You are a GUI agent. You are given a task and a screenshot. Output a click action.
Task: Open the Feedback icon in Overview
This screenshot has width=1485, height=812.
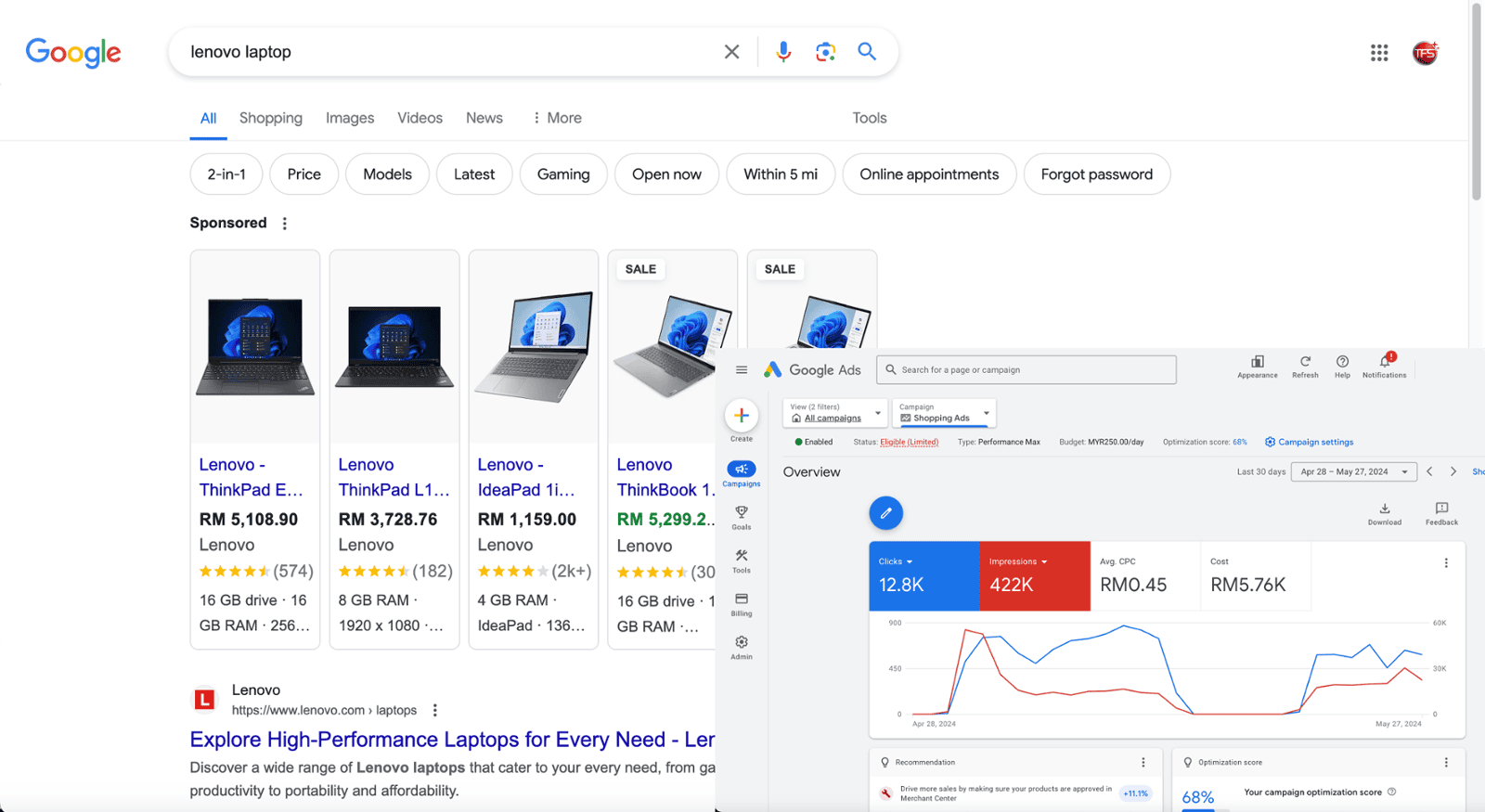[1441, 514]
